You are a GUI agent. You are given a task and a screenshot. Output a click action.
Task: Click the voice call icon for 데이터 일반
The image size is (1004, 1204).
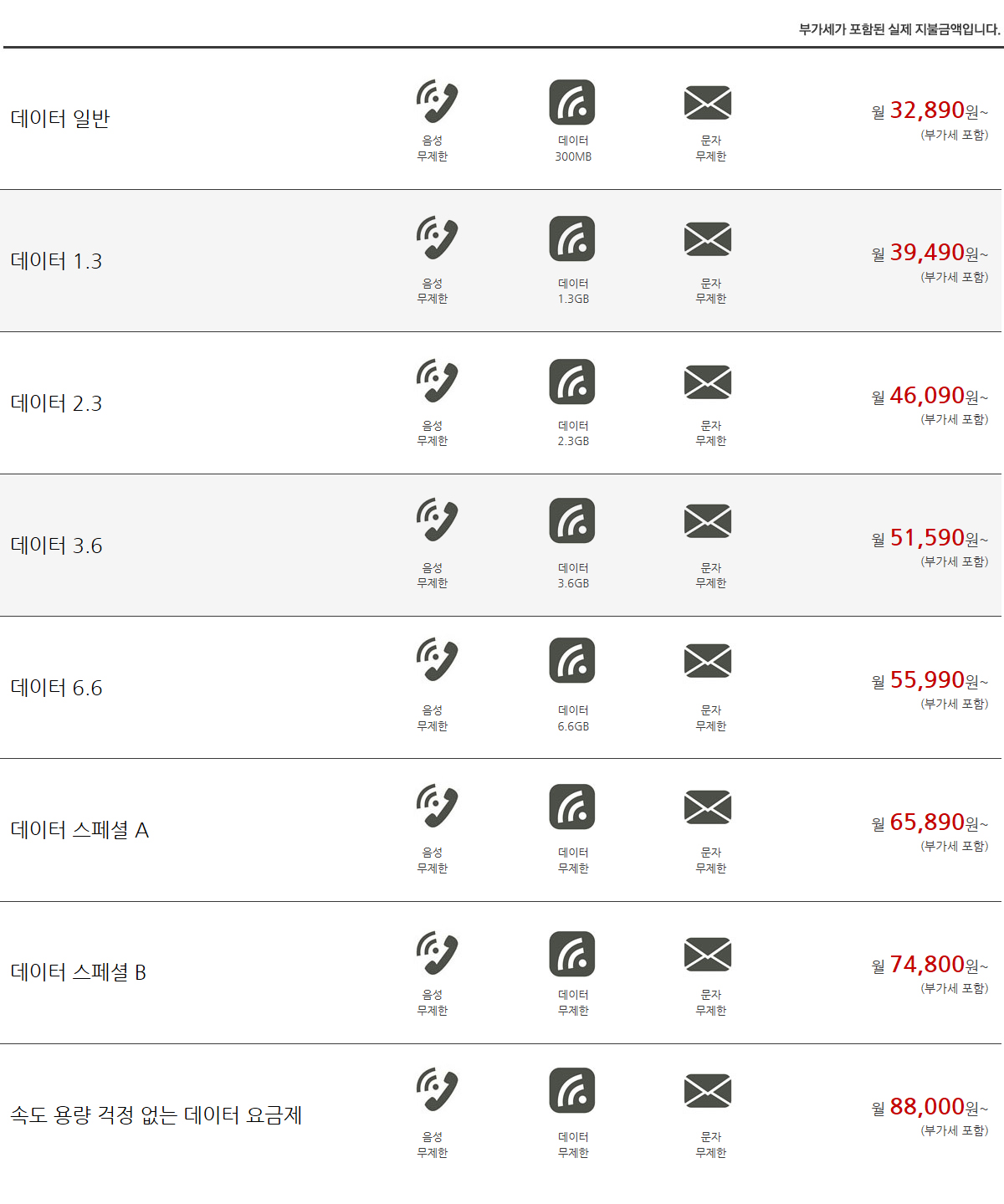[437, 102]
